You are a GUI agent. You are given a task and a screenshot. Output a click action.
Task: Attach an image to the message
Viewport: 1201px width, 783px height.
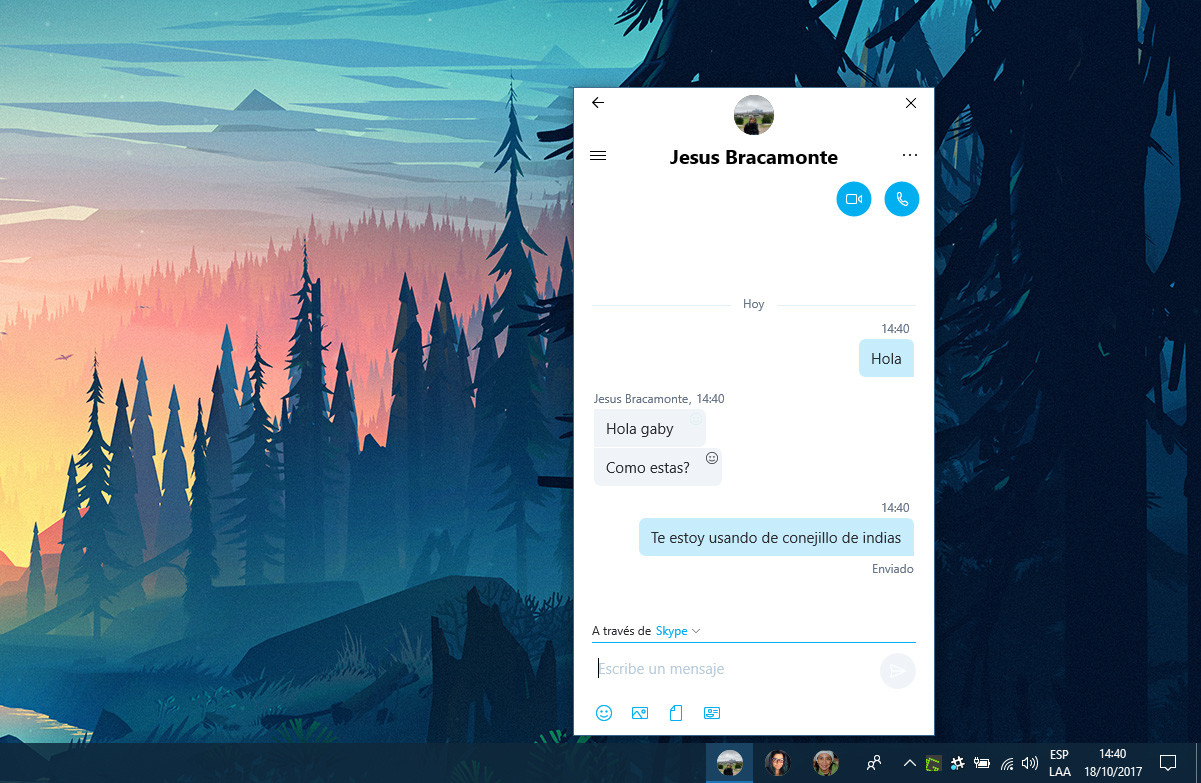tap(640, 713)
